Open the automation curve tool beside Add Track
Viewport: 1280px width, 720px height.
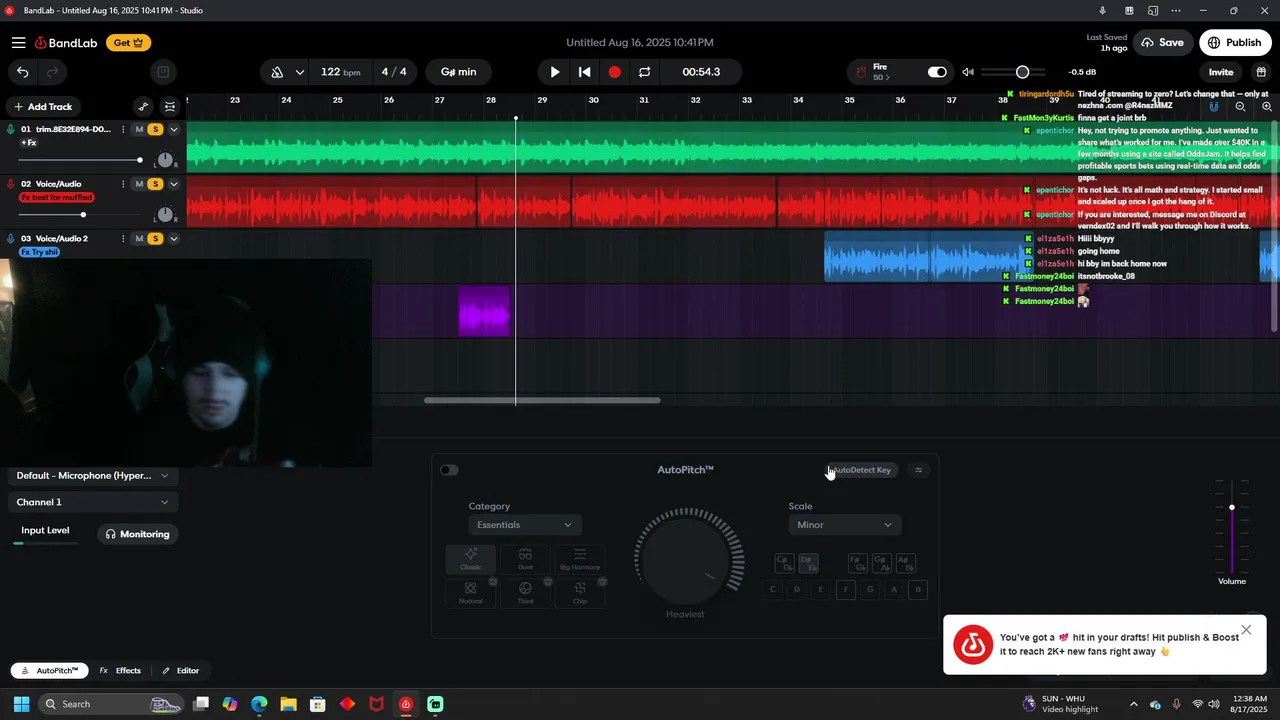click(143, 107)
